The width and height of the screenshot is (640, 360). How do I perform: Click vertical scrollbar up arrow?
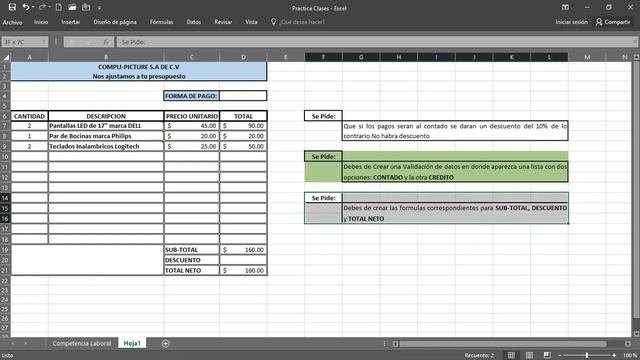pos(636,57)
